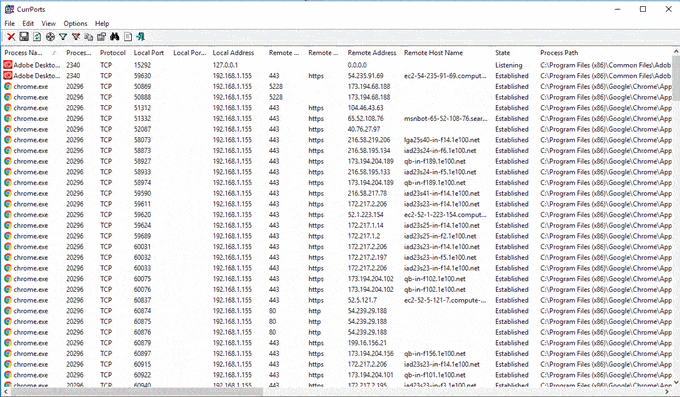Open the File menu

pyautogui.click(x=10, y=23)
